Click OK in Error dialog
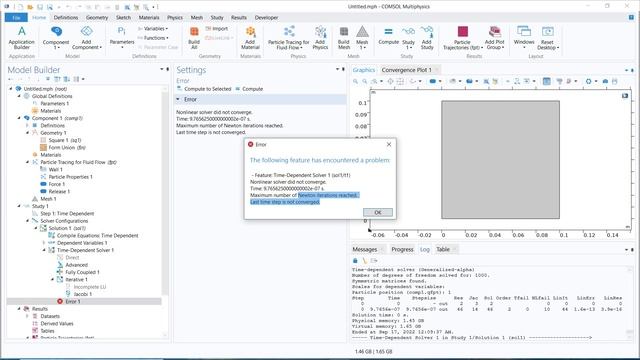Image resolution: width=640 pixels, height=360 pixels. pos(378,212)
